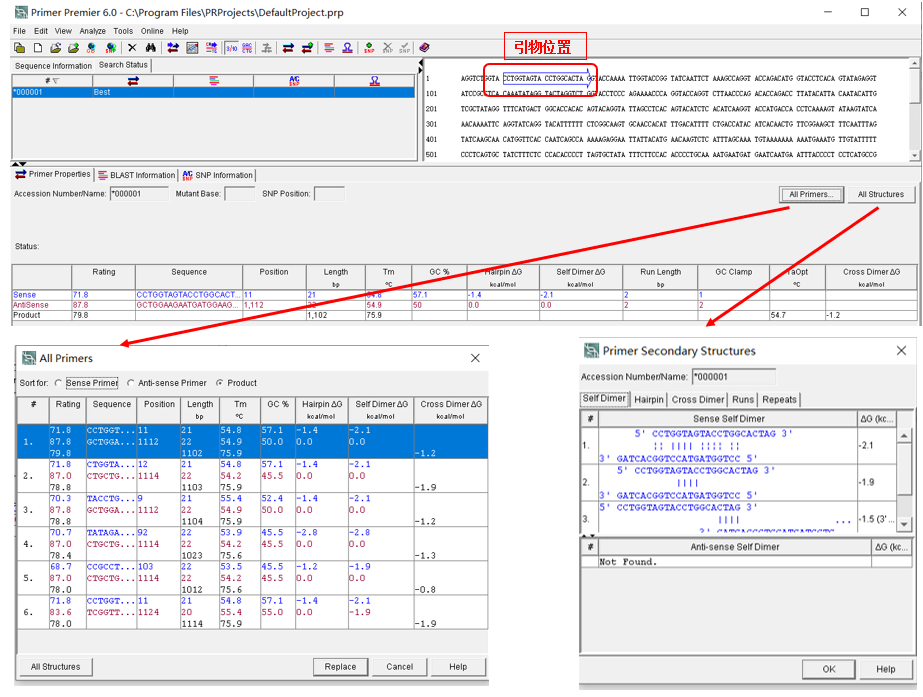Image resolution: width=923 pixels, height=697 pixels.
Task: Open the Repeats tab
Action: pos(779,400)
